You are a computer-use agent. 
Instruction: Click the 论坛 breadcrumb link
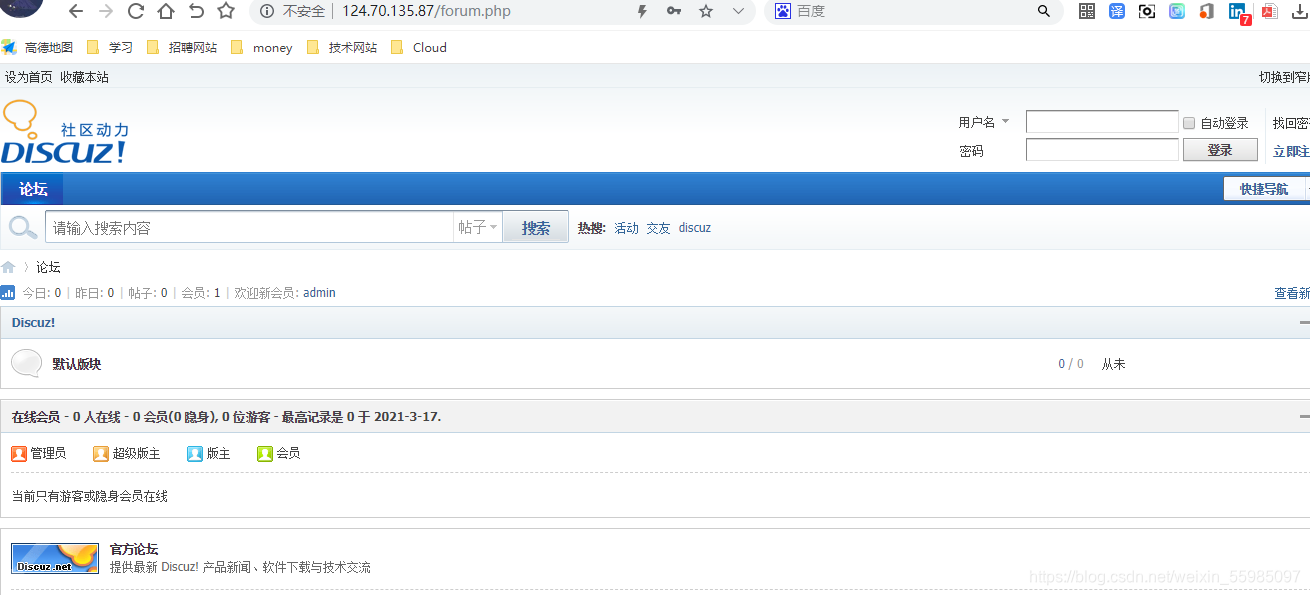[x=49, y=267]
